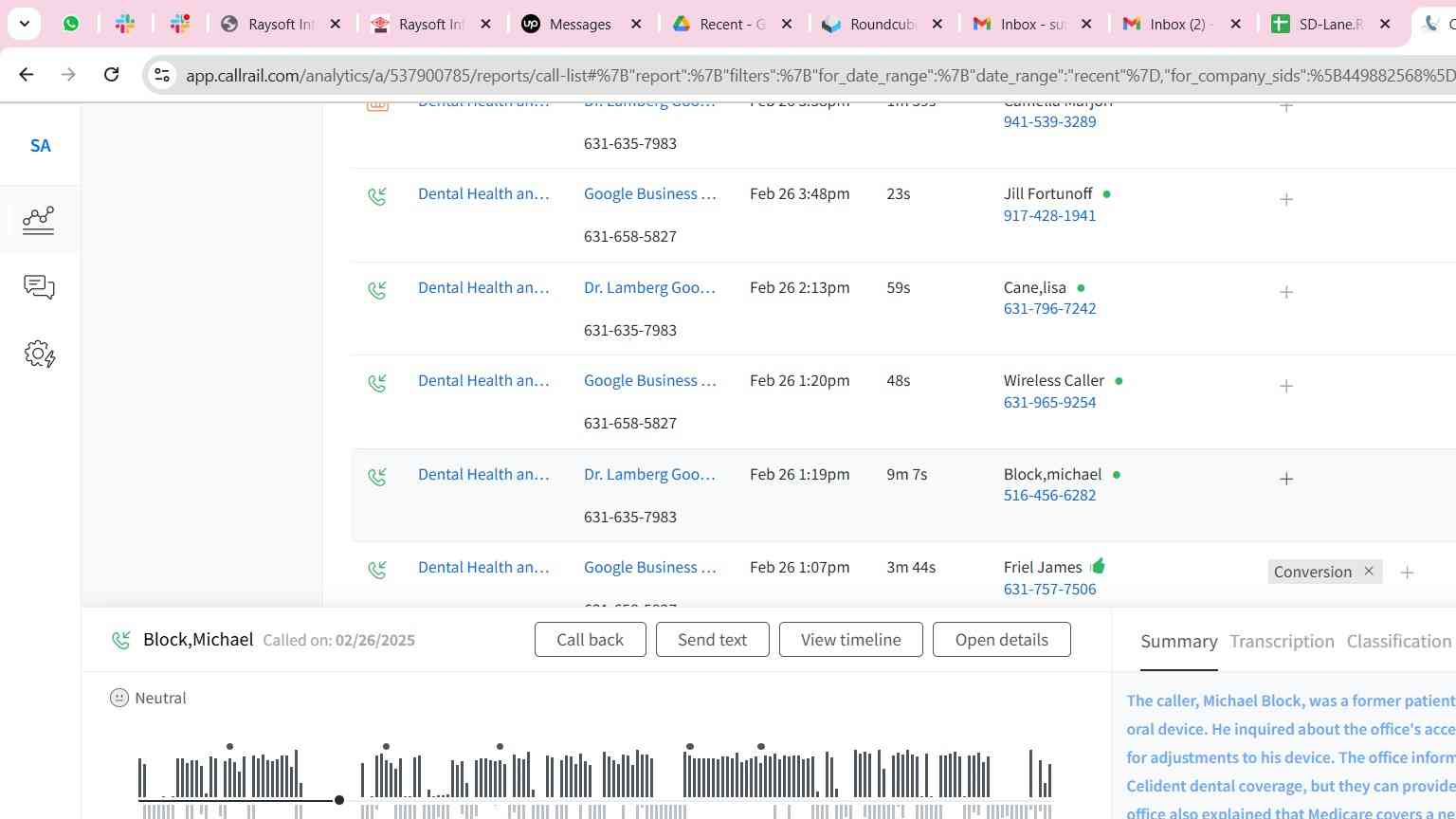Click the inbound call icon beside Block,Michael header

[x=120, y=641]
